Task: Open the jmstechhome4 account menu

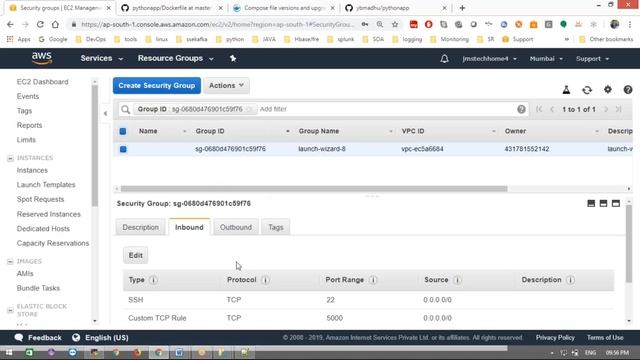Action: tap(489, 59)
